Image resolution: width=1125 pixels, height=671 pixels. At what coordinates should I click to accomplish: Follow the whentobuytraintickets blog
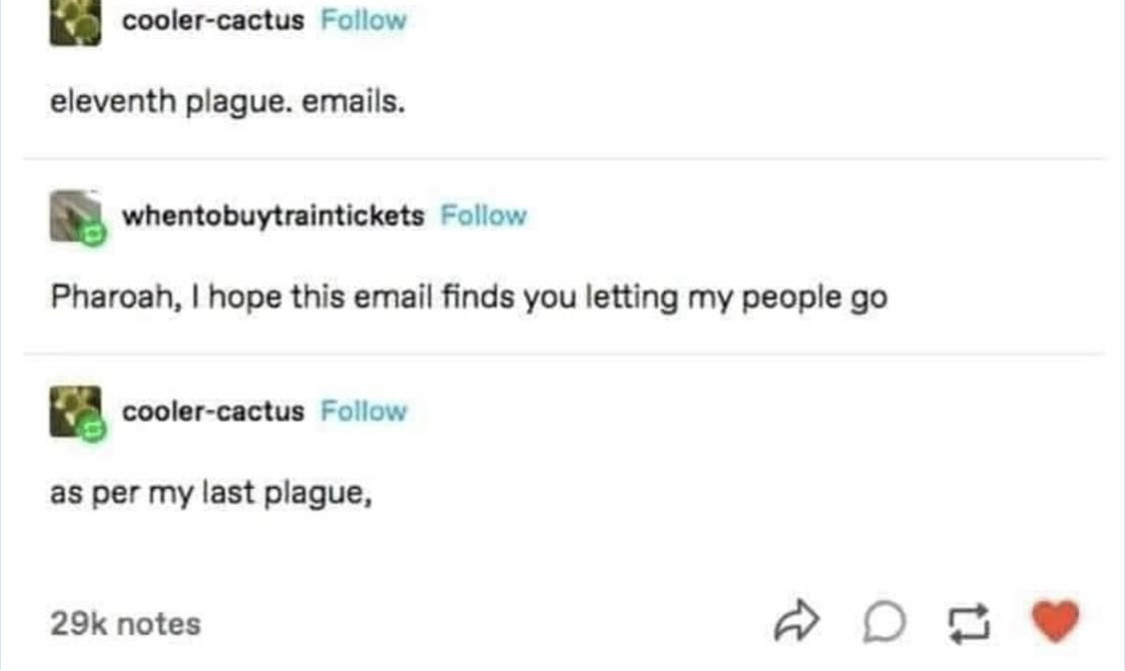[x=484, y=215]
